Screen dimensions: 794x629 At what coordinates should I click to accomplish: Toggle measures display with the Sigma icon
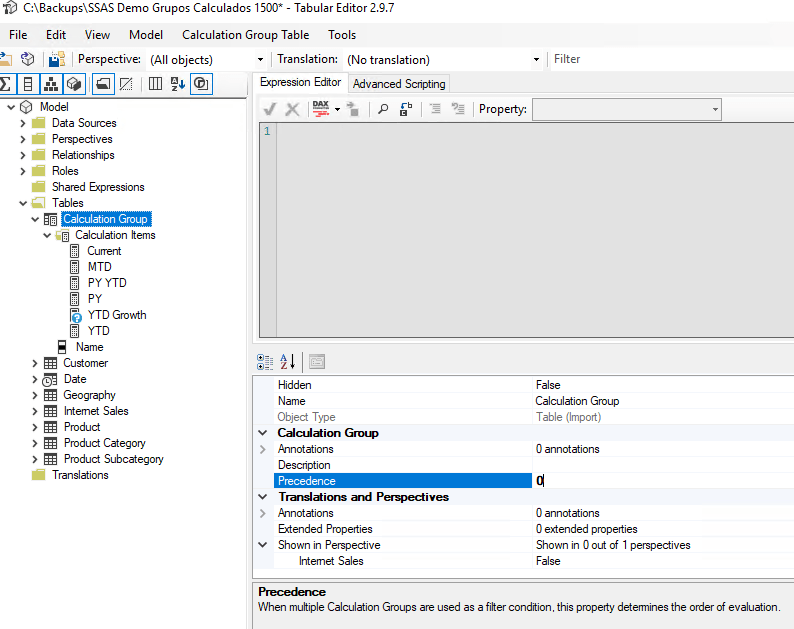click(x=6, y=84)
